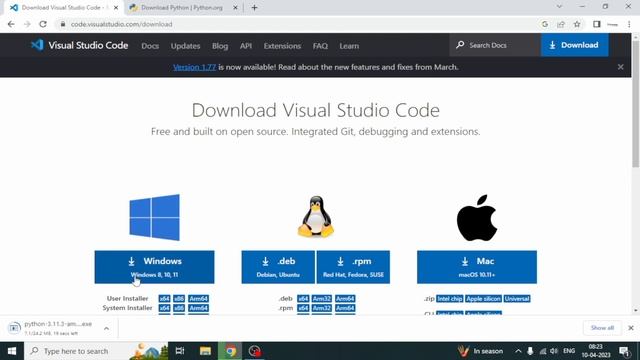Download Mac .zip for Intel chip
Viewport: 640px width, 360px height.
click(449, 298)
